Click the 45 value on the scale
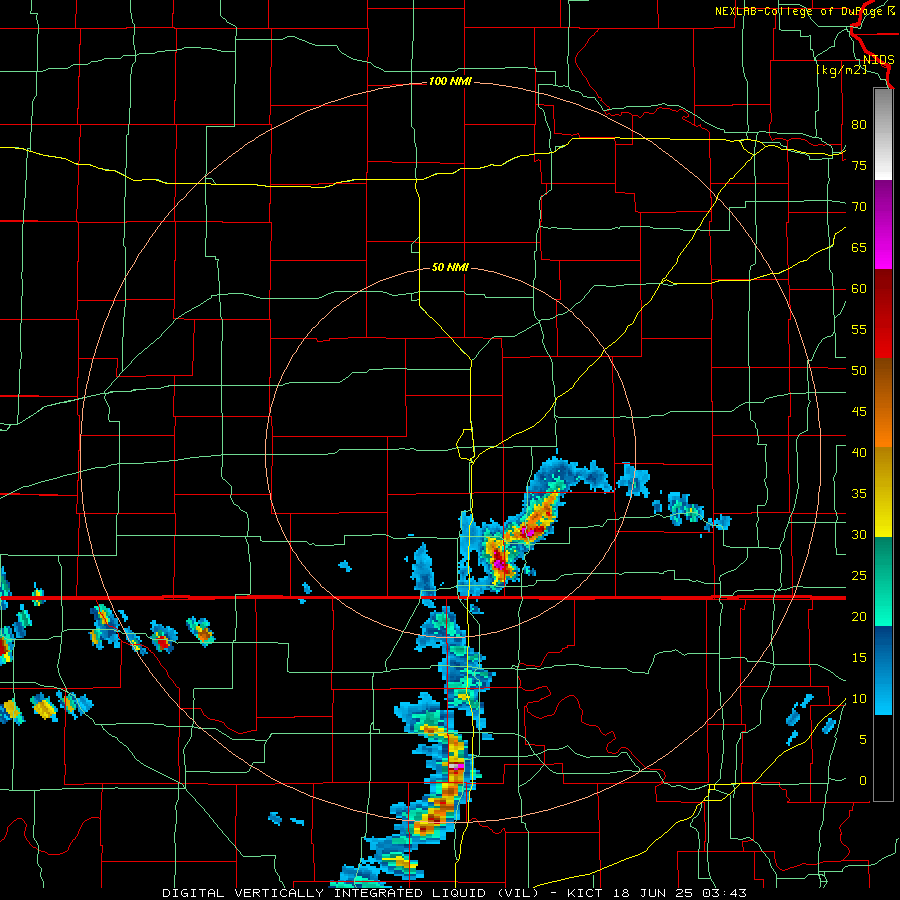The height and width of the screenshot is (900, 900). point(859,412)
